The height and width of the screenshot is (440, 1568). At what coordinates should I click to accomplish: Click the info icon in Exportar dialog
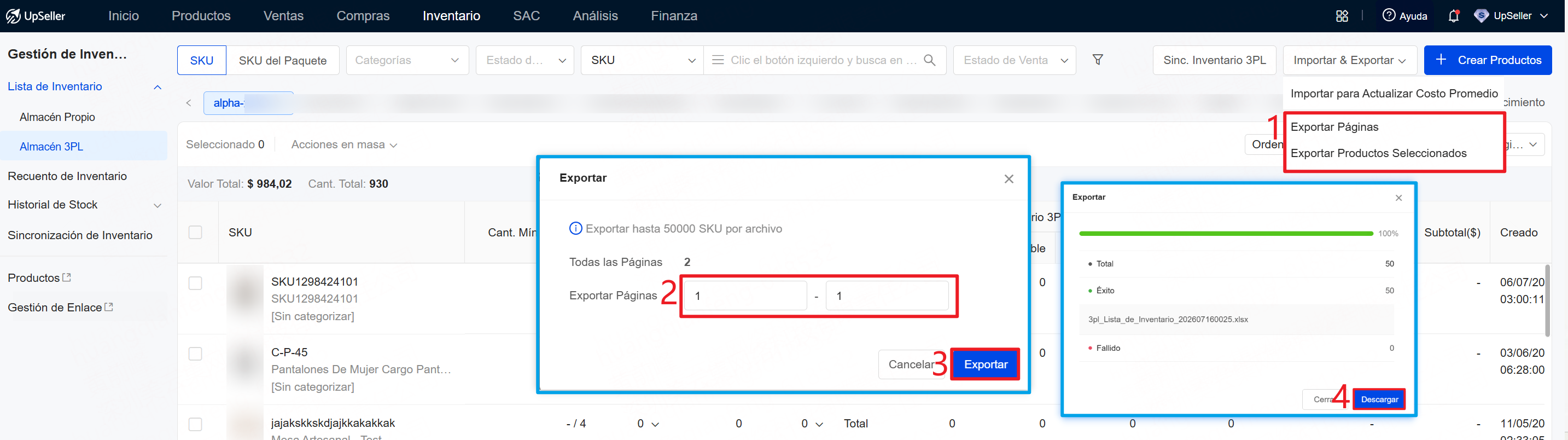coord(575,229)
